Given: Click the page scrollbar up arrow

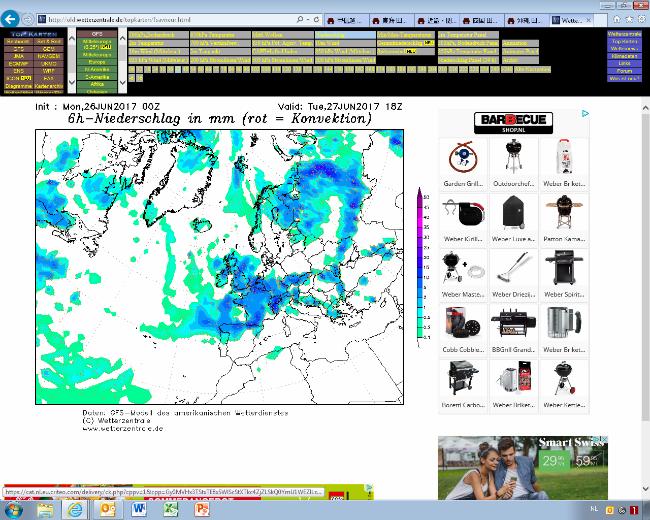Looking at the screenshot, I should (645, 108).
